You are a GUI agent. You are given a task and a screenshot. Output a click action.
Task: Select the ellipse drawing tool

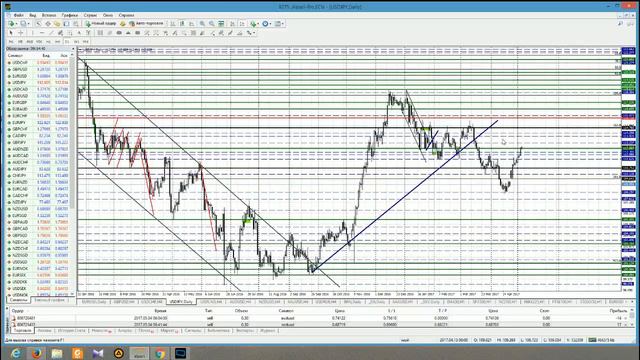(119, 33)
